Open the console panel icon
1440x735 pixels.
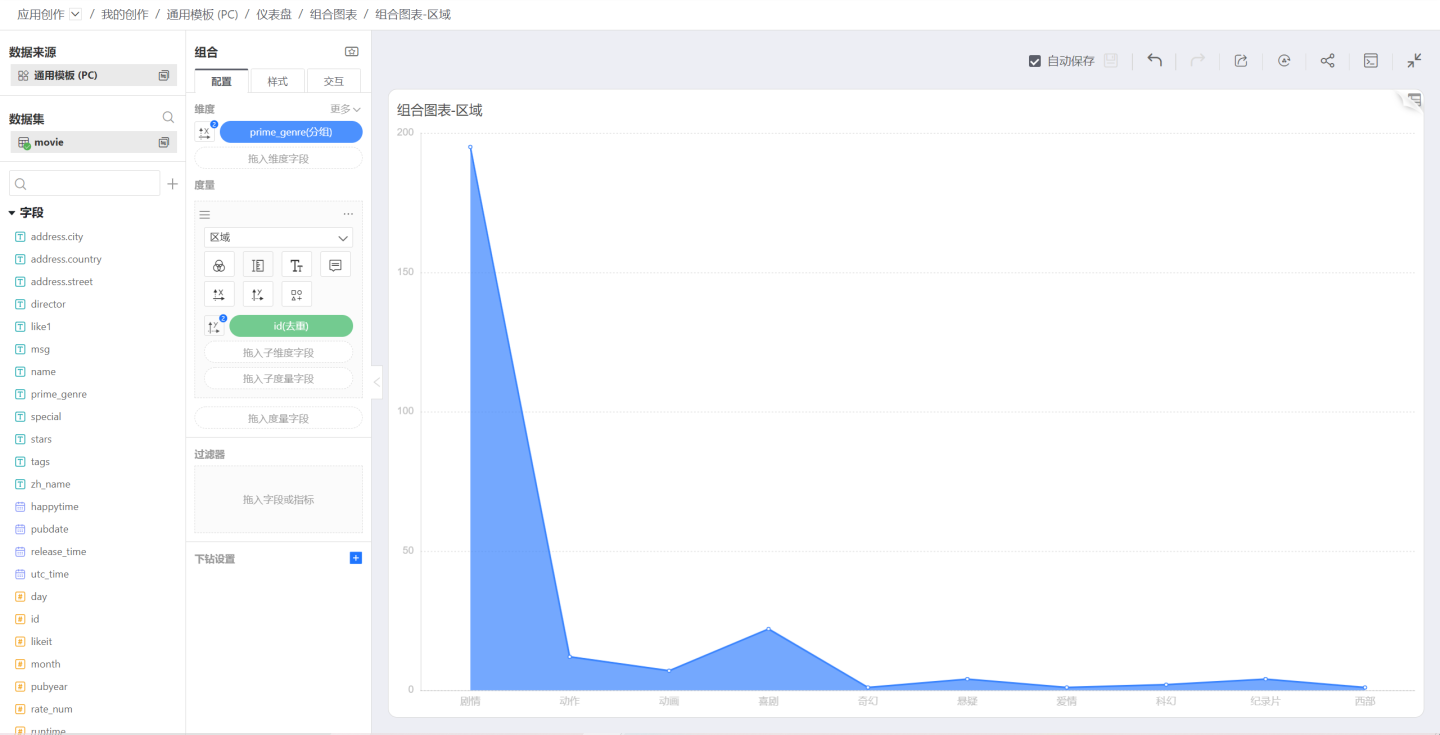[1371, 61]
